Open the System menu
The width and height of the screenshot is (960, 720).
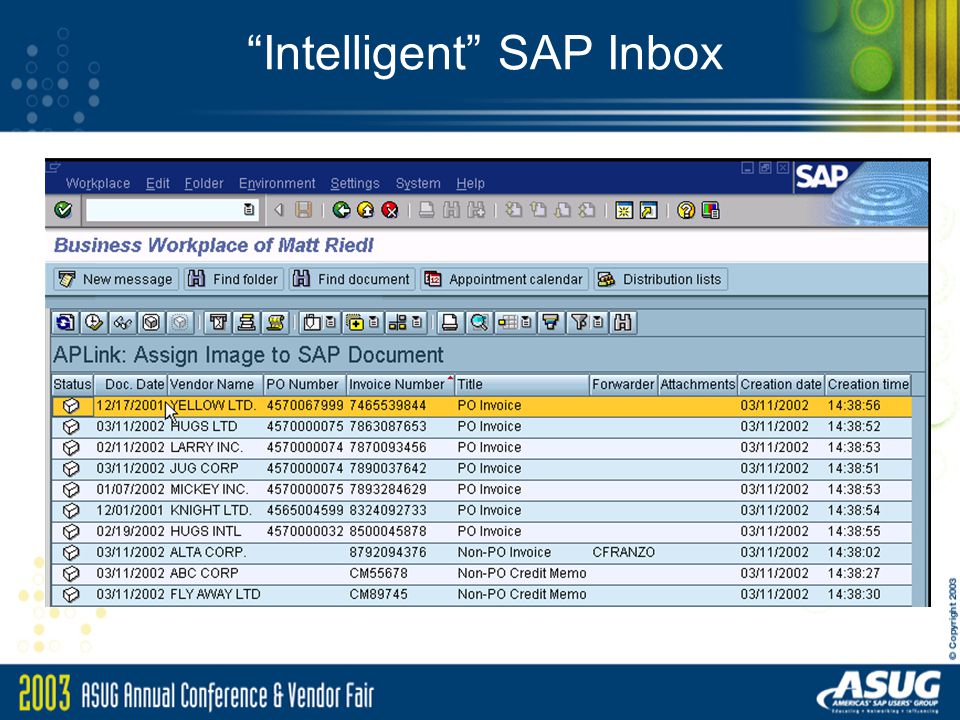418,183
